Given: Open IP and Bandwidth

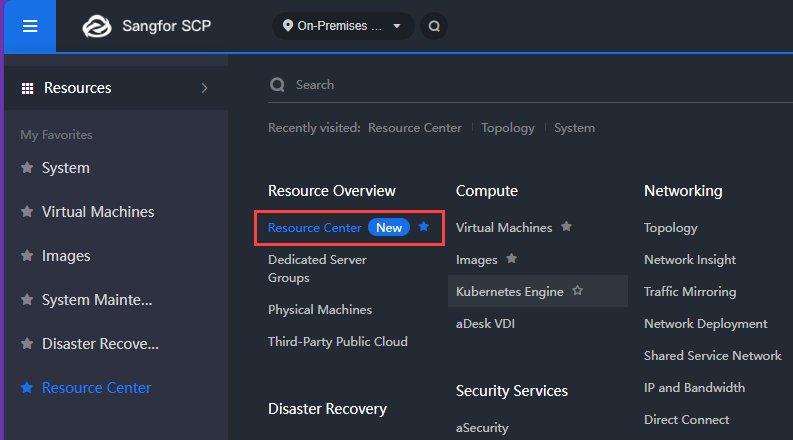Looking at the screenshot, I should (694, 387).
